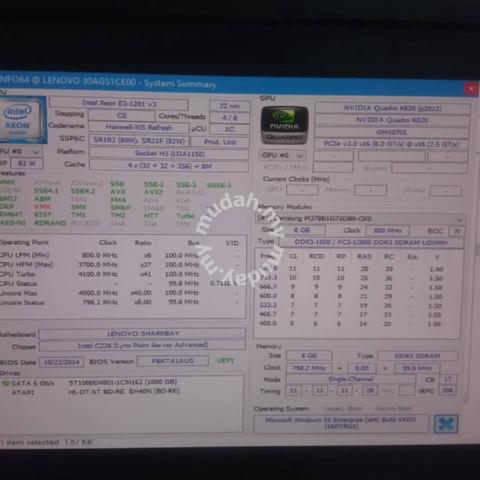Click the DDR3-1600 / PC3-12800 module type field
Image resolution: width=480 pixels, height=480 pixels.
371,242
